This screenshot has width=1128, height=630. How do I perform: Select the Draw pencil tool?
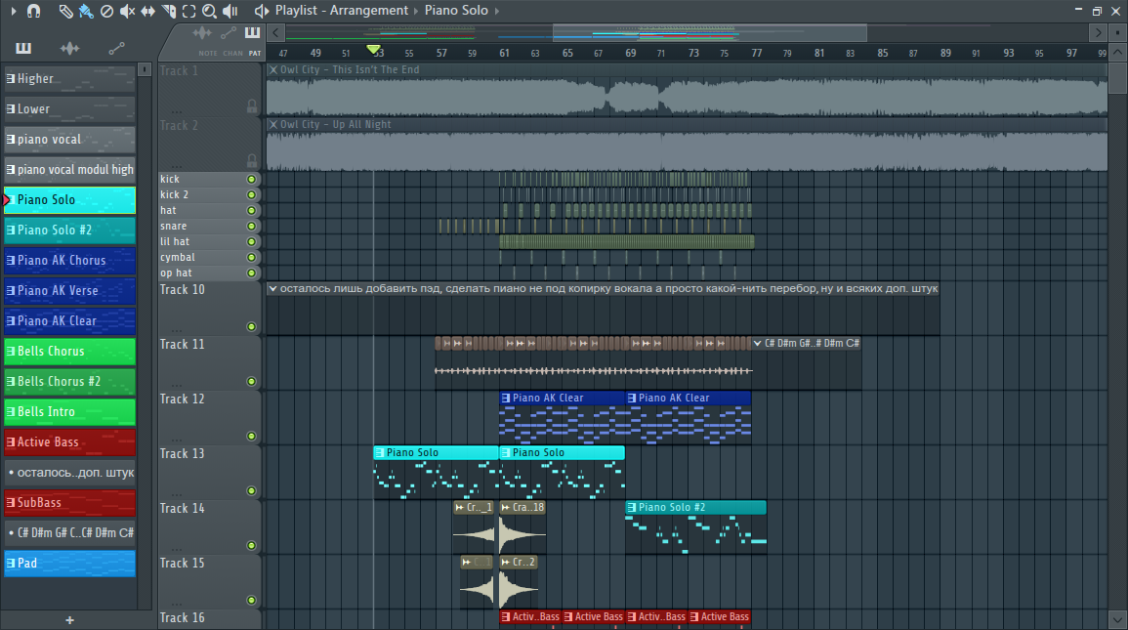65,11
